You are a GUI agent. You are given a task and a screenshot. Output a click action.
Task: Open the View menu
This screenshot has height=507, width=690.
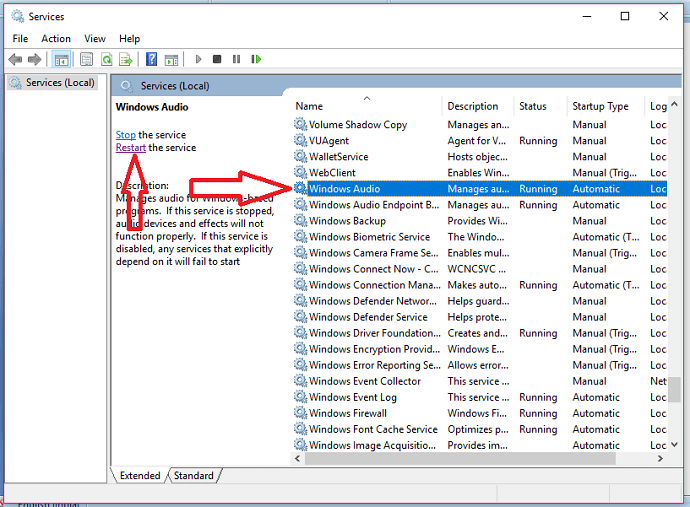pos(95,38)
